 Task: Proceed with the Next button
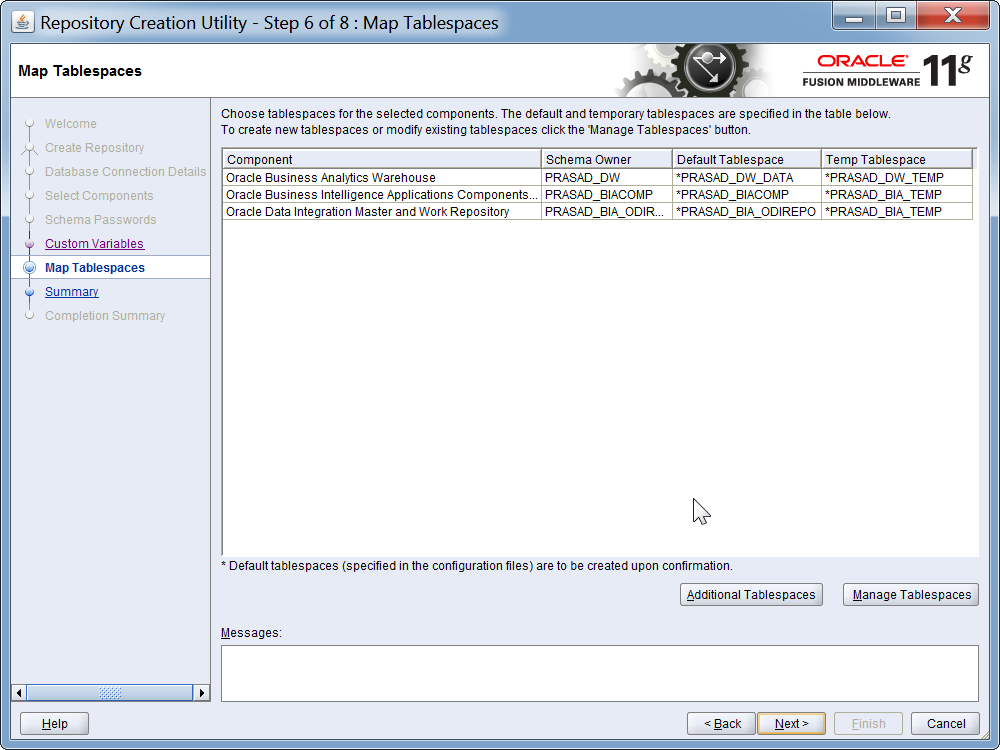click(x=791, y=723)
